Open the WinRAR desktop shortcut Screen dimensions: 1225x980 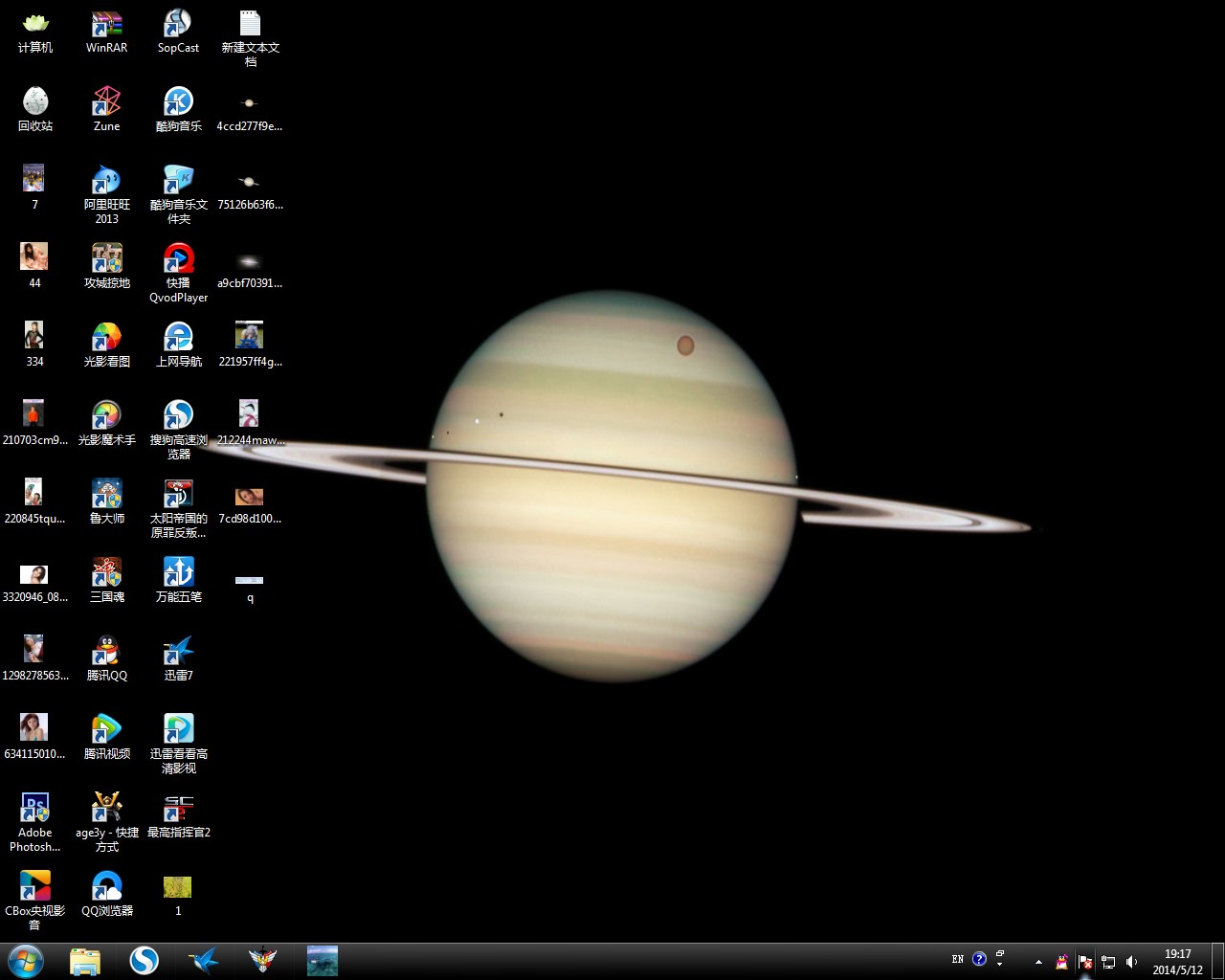coord(106,26)
